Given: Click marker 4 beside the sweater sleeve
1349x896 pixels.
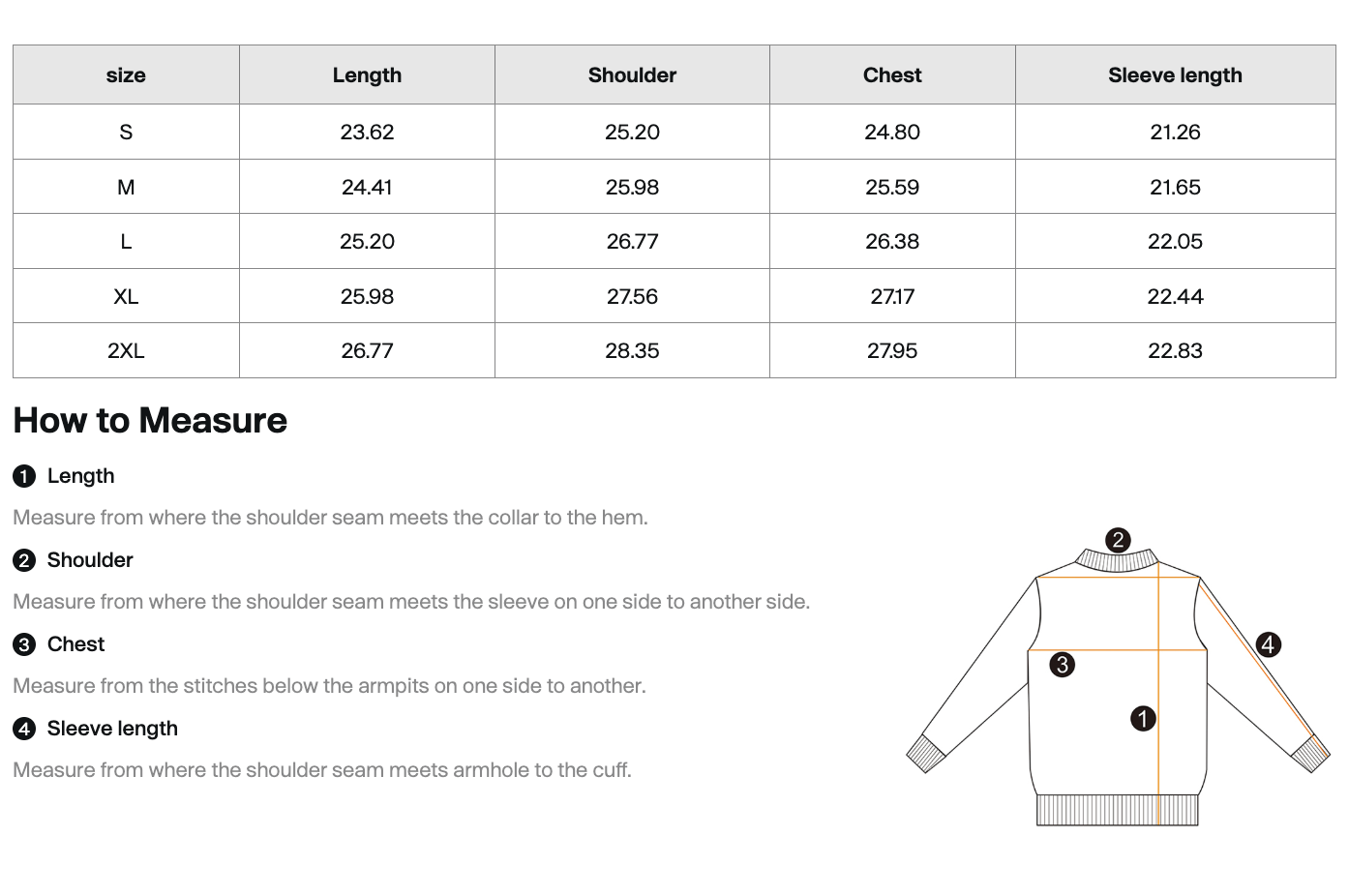Looking at the screenshot, I should 1268,643.
